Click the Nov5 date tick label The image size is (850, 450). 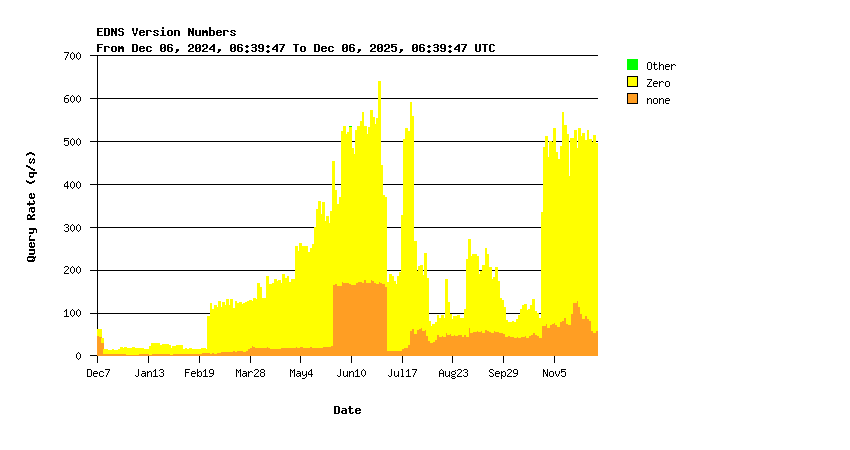(x=554, y=373)
